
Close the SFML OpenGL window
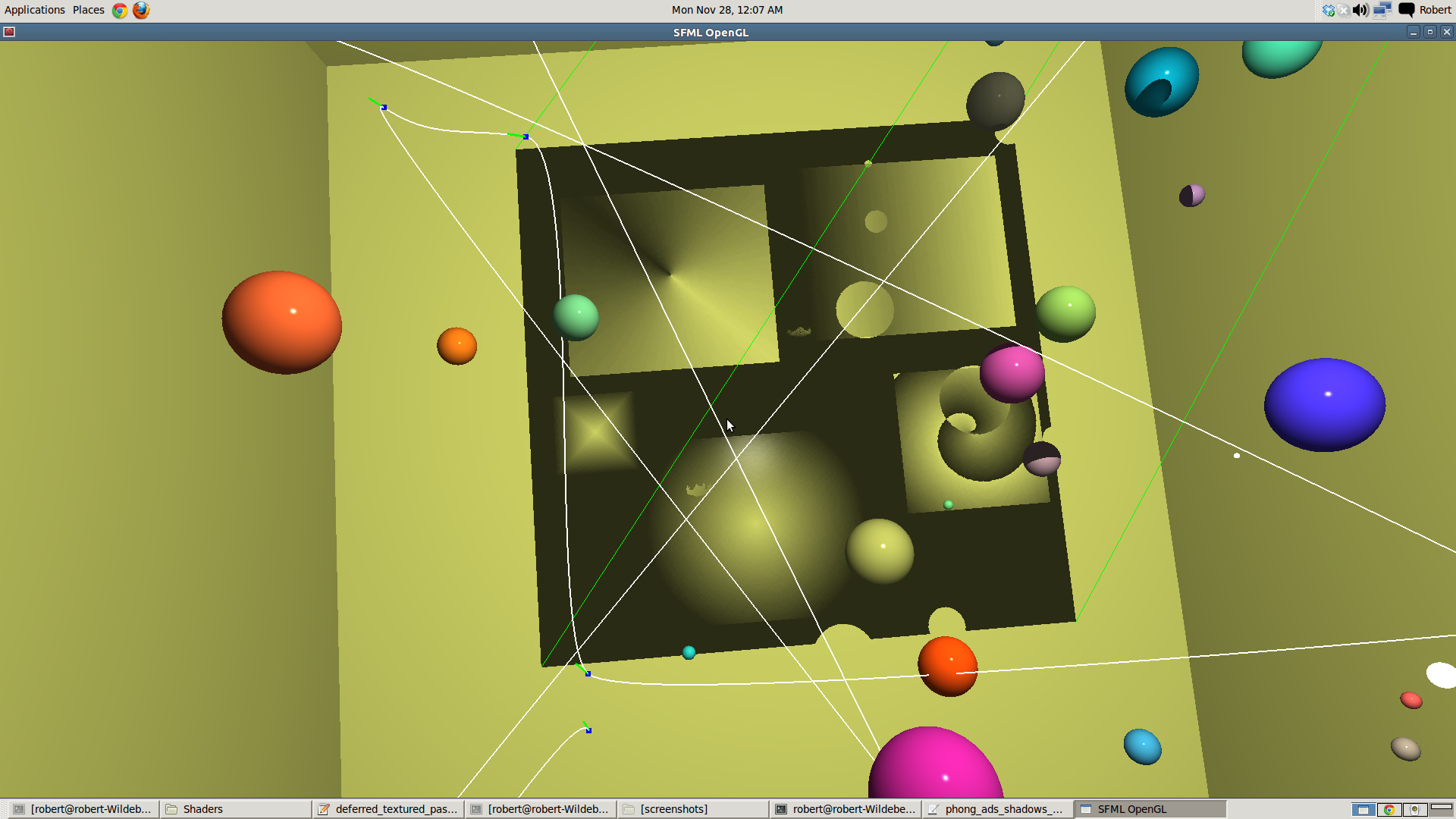click(1447, 32)
